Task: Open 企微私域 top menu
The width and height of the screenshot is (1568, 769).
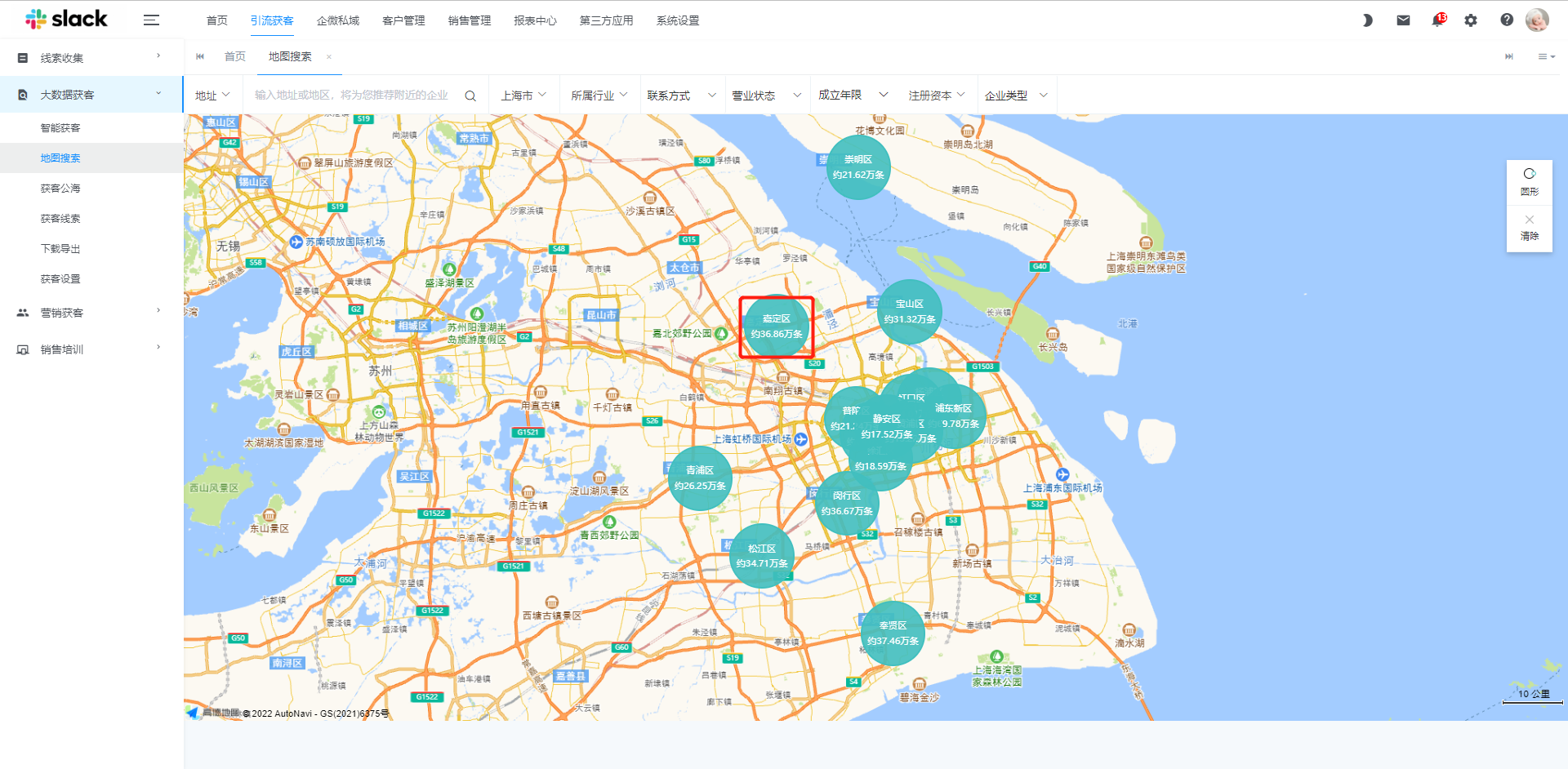Action: pos(338,20)
